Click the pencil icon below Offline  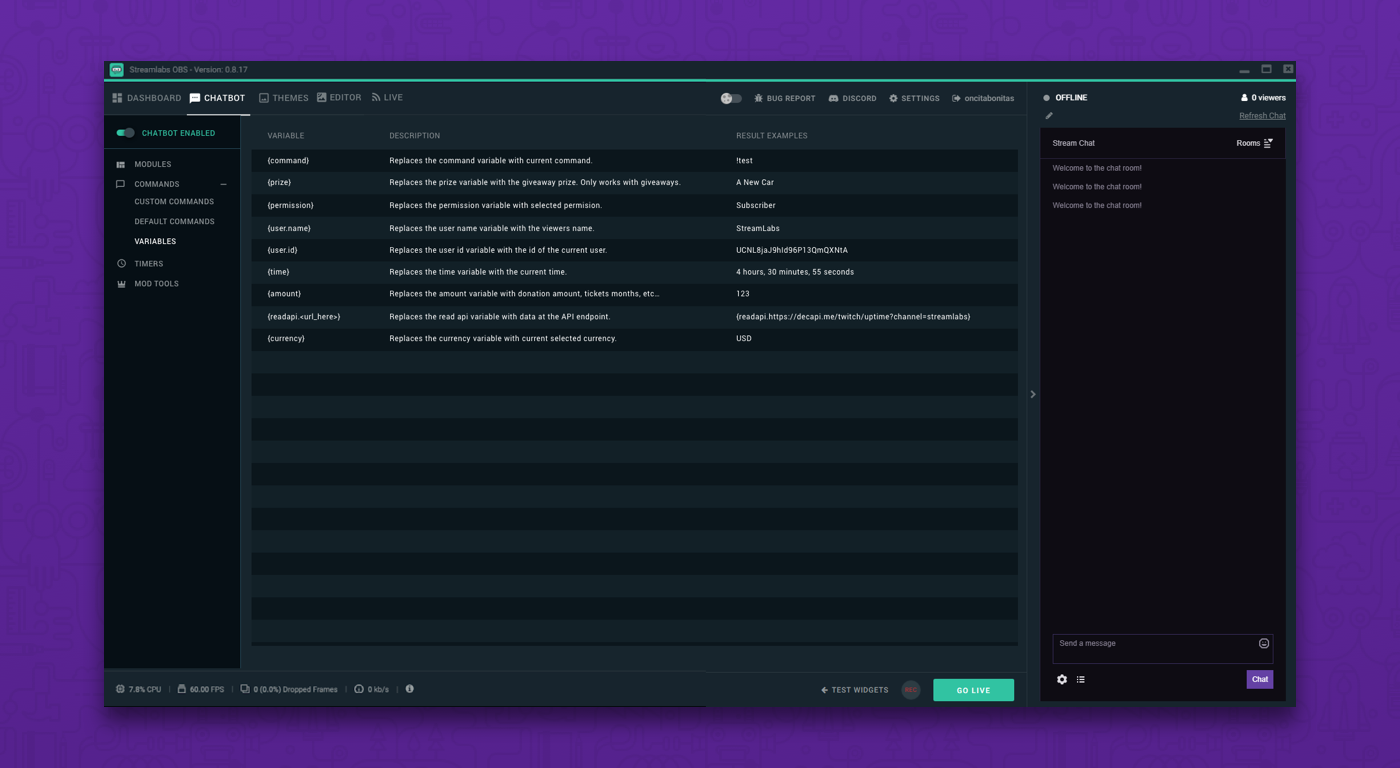[1049, 116]
